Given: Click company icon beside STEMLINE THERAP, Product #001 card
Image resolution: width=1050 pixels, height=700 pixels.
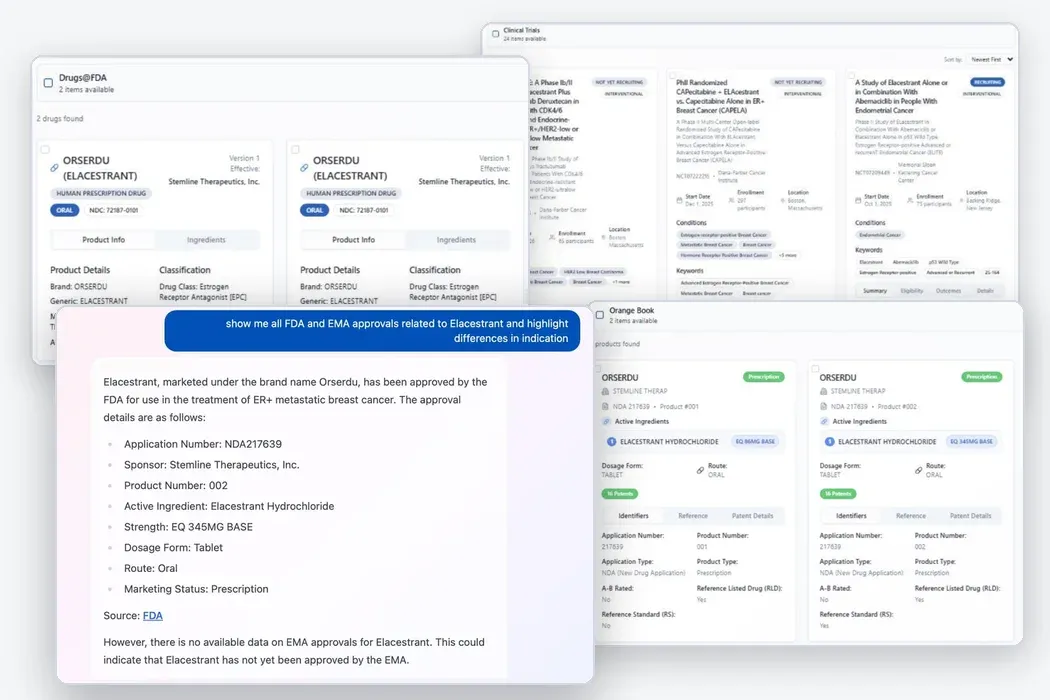Looking at the screenshot, I should click(x=605, y=391).
